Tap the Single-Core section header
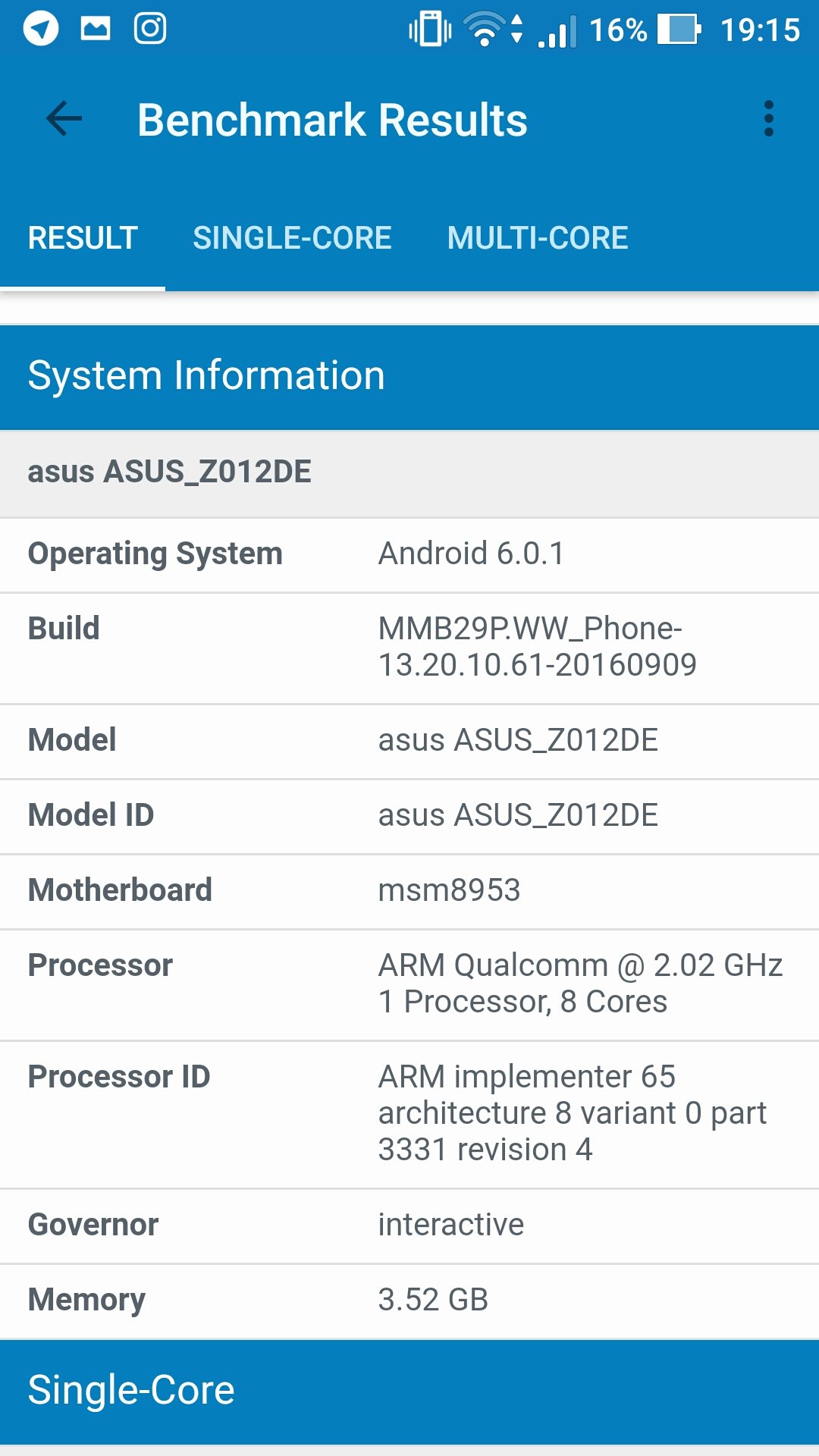 [x=409, y=1392]
